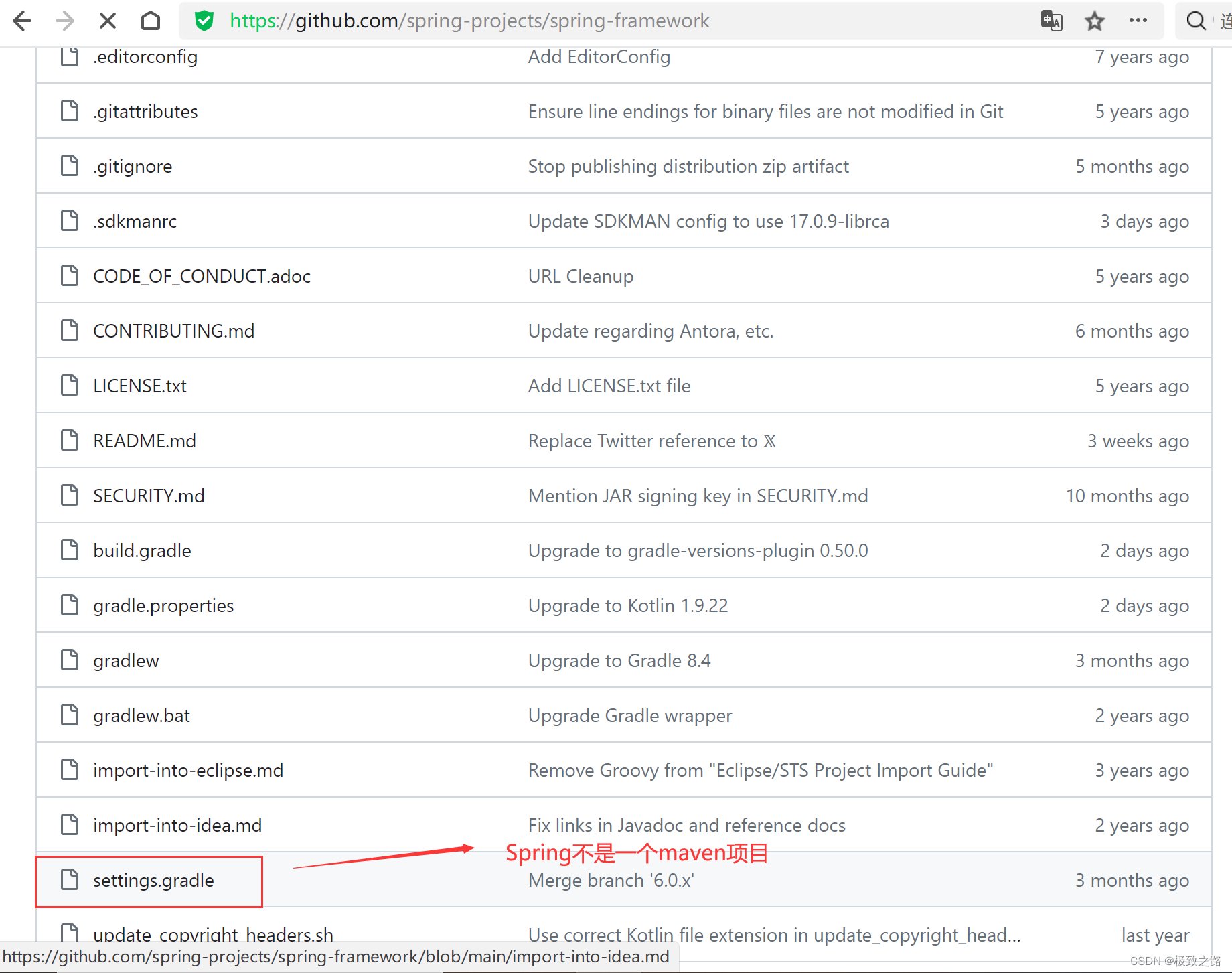This screenshot has height=973, width=1232.
Task: Click '10 months ago' timestamp for SECURITY.md
Action: (1128, 496)
